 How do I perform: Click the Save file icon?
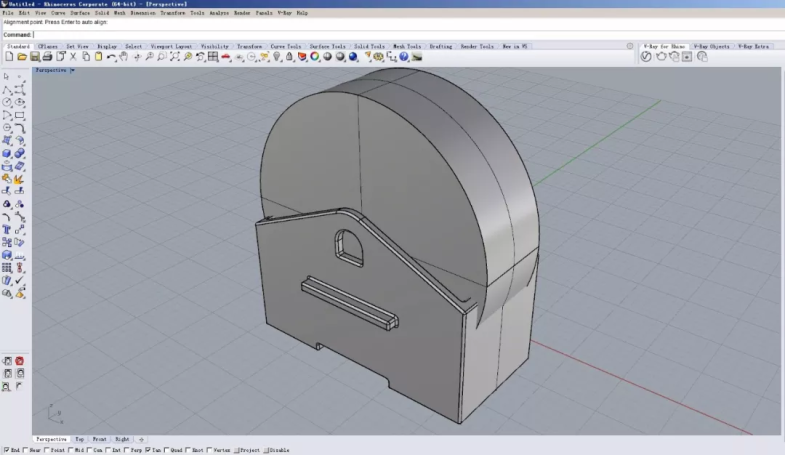[34, 57]
